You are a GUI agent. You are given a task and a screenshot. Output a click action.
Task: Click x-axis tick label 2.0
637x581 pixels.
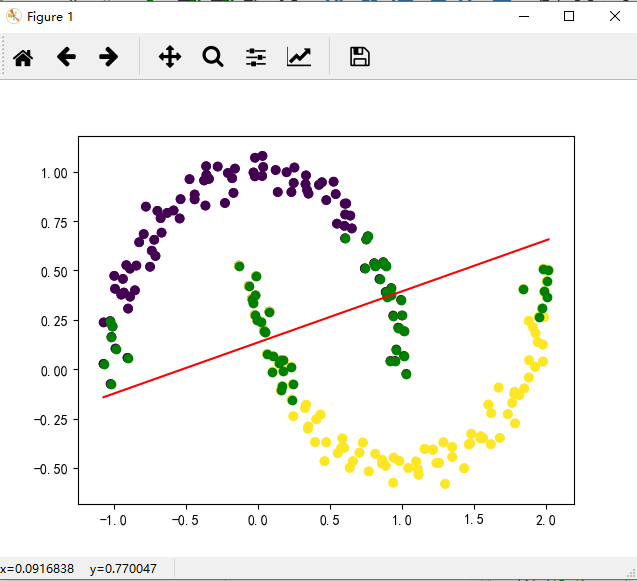click(546, 520)
